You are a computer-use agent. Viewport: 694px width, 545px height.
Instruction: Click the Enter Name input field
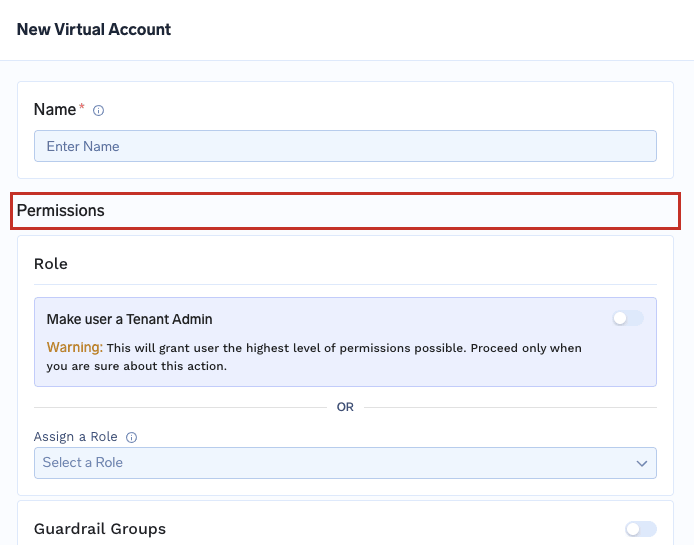(x=345, y=146)
